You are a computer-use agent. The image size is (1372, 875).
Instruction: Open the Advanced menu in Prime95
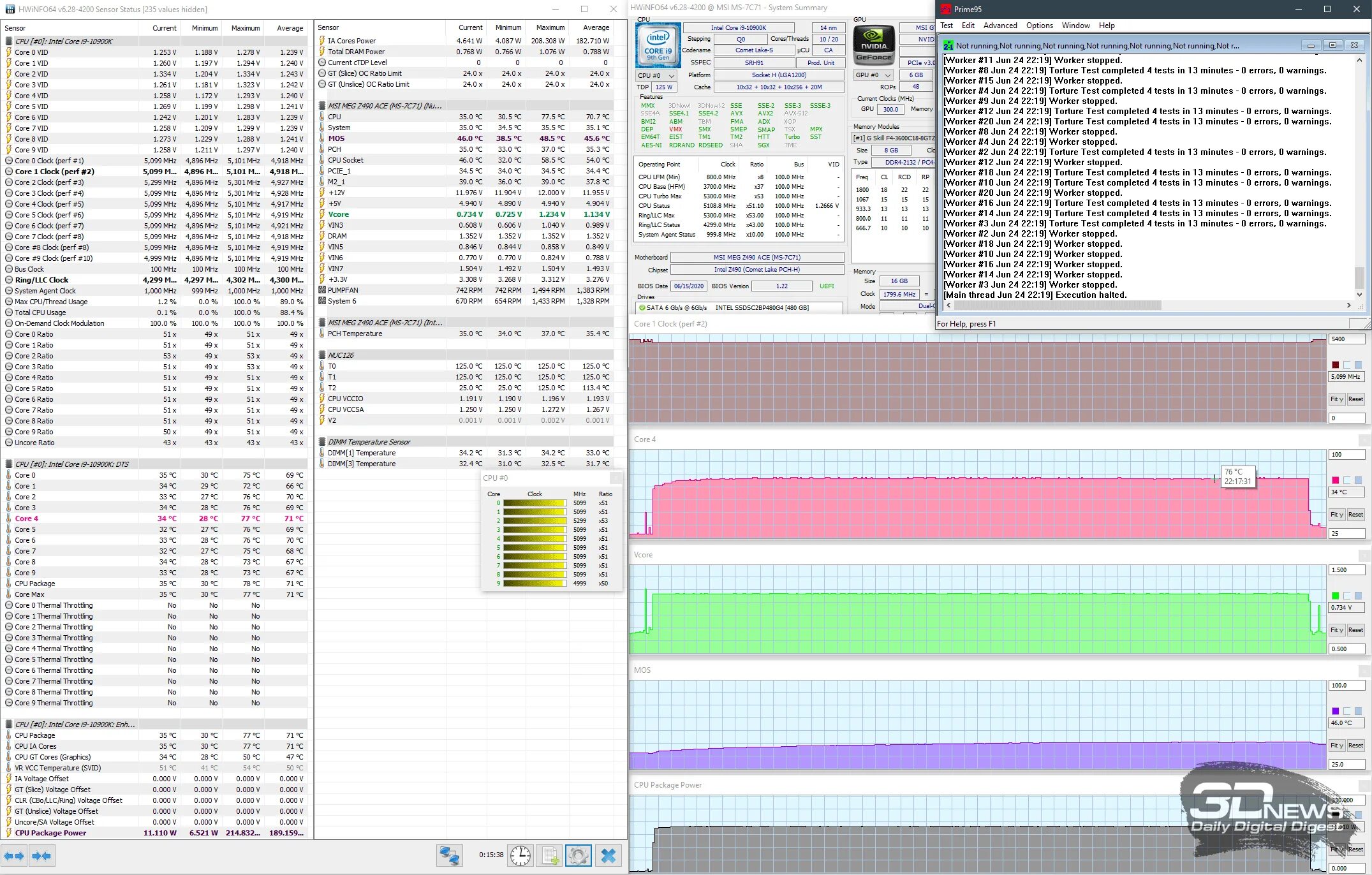[x=1000, y=26]
